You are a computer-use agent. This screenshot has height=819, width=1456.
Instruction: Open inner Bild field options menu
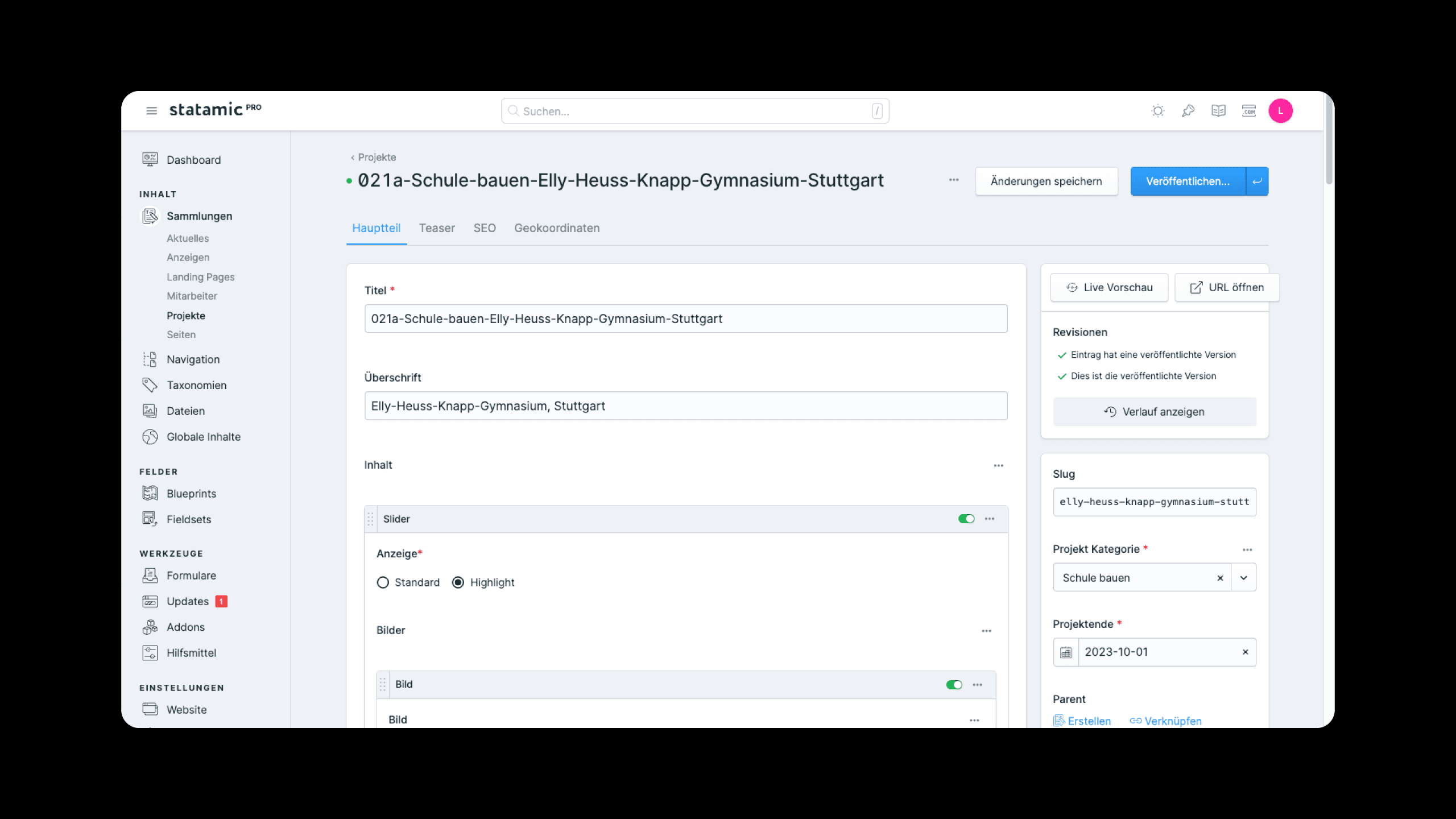974,721
